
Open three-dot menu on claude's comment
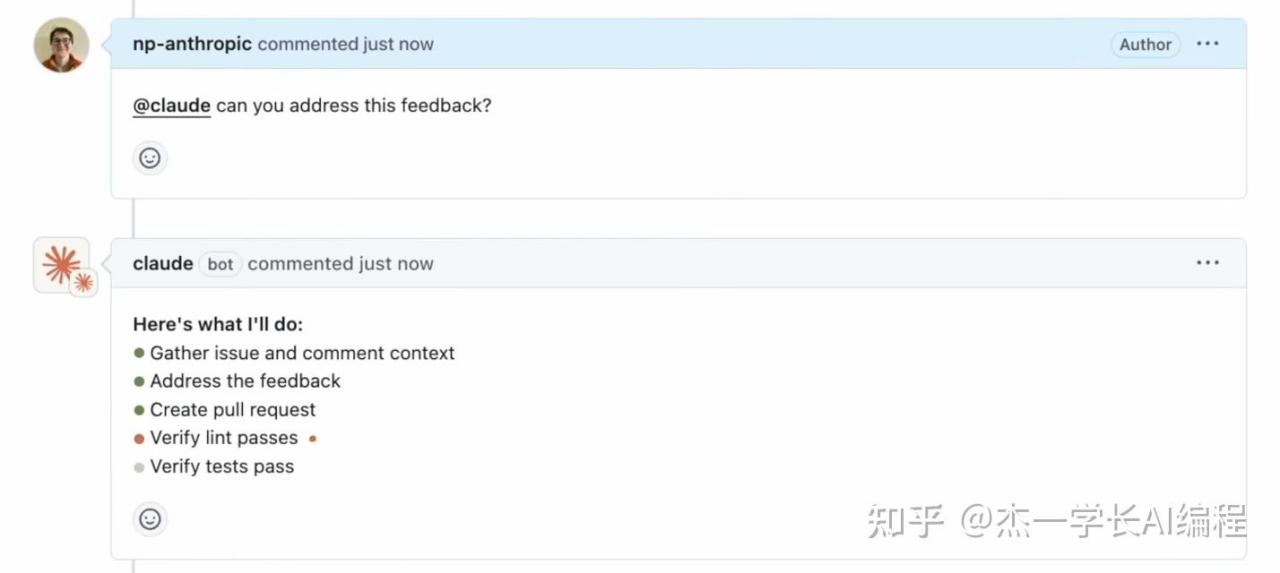(1207, 263)
